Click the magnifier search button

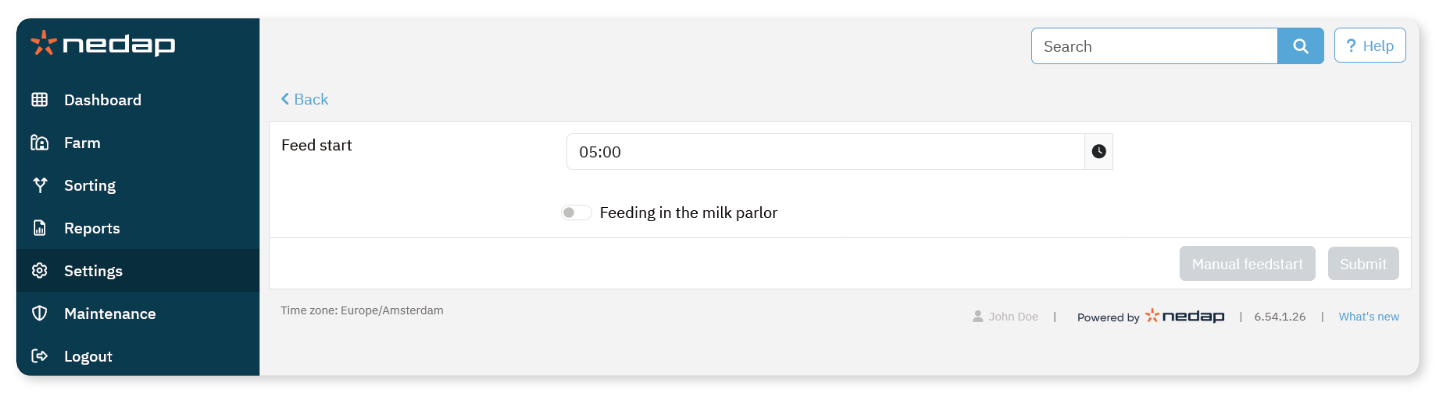pyautogui.click(x=1300, y=46)
